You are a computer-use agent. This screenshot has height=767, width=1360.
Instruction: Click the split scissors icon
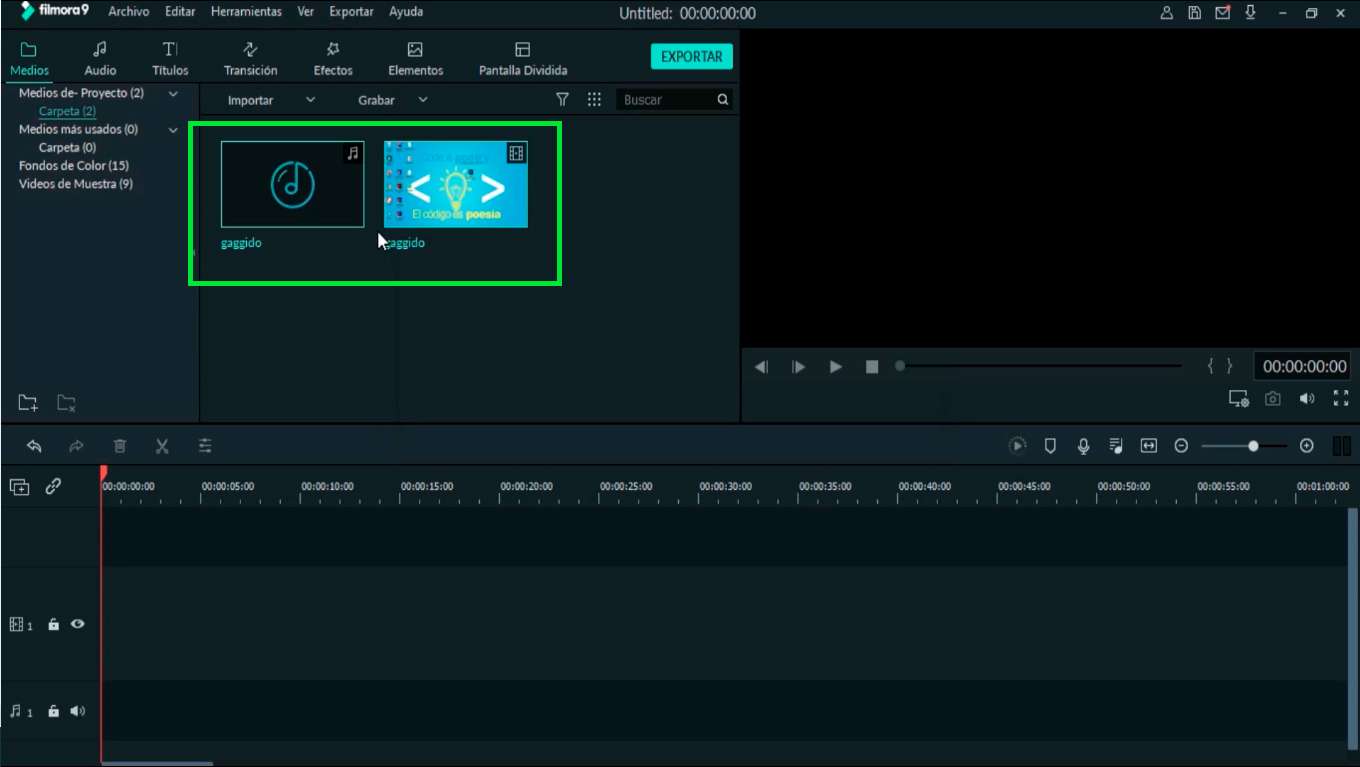[x=162, y=446]
